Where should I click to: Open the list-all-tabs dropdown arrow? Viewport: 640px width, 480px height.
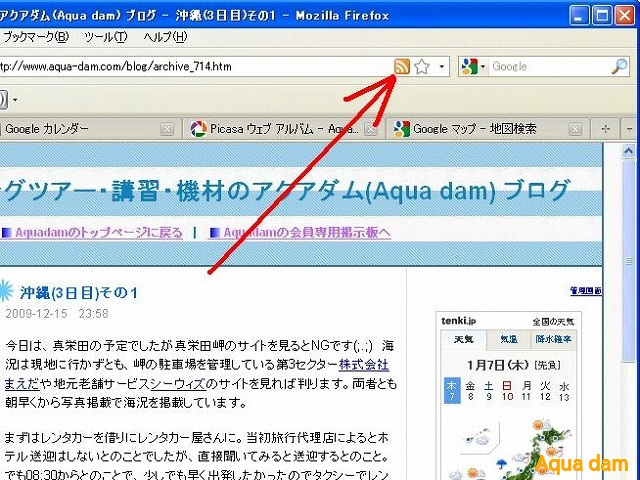pos(630,129)
